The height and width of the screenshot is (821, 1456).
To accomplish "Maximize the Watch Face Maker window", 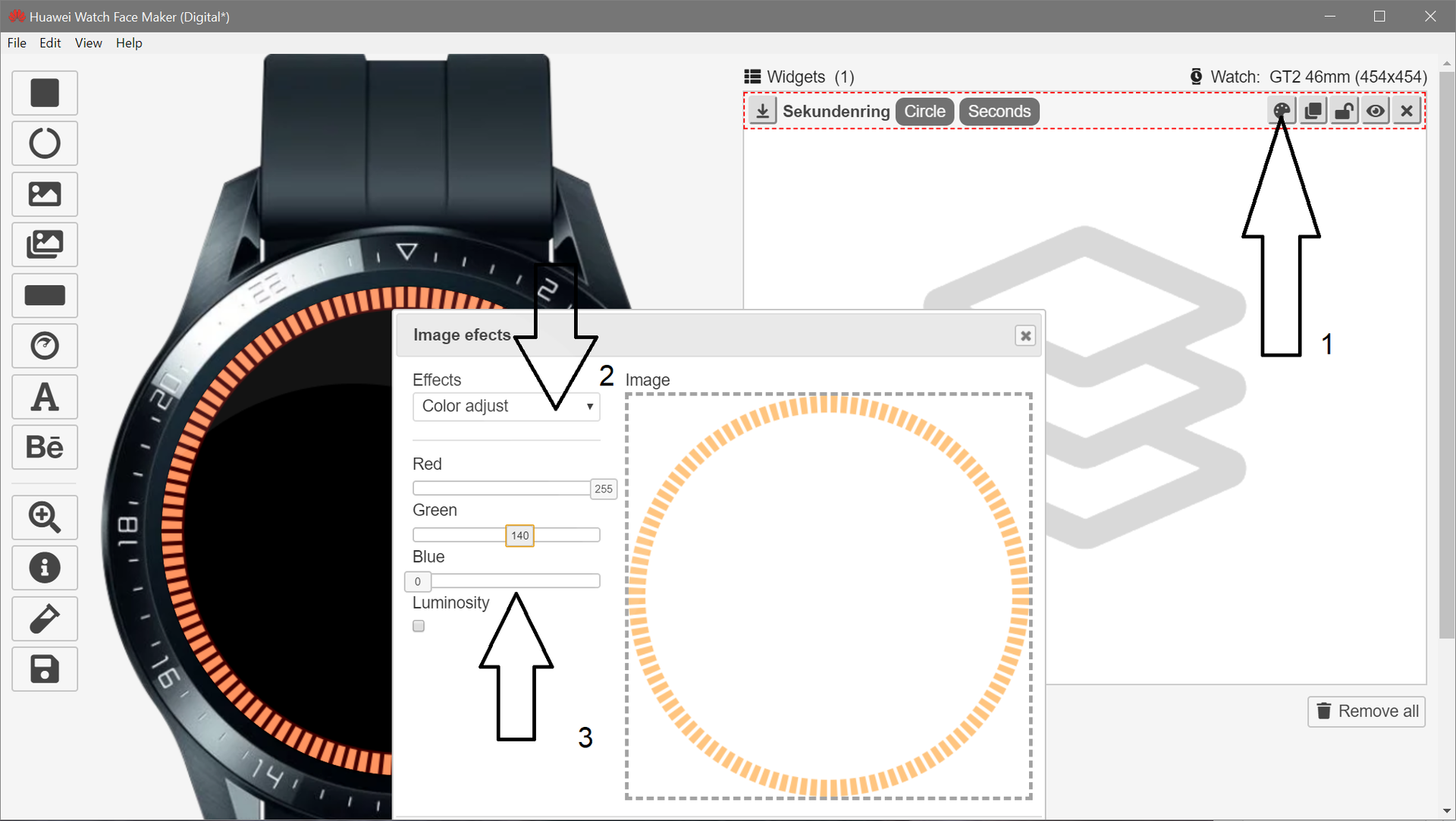I will tap(1379, 16).
